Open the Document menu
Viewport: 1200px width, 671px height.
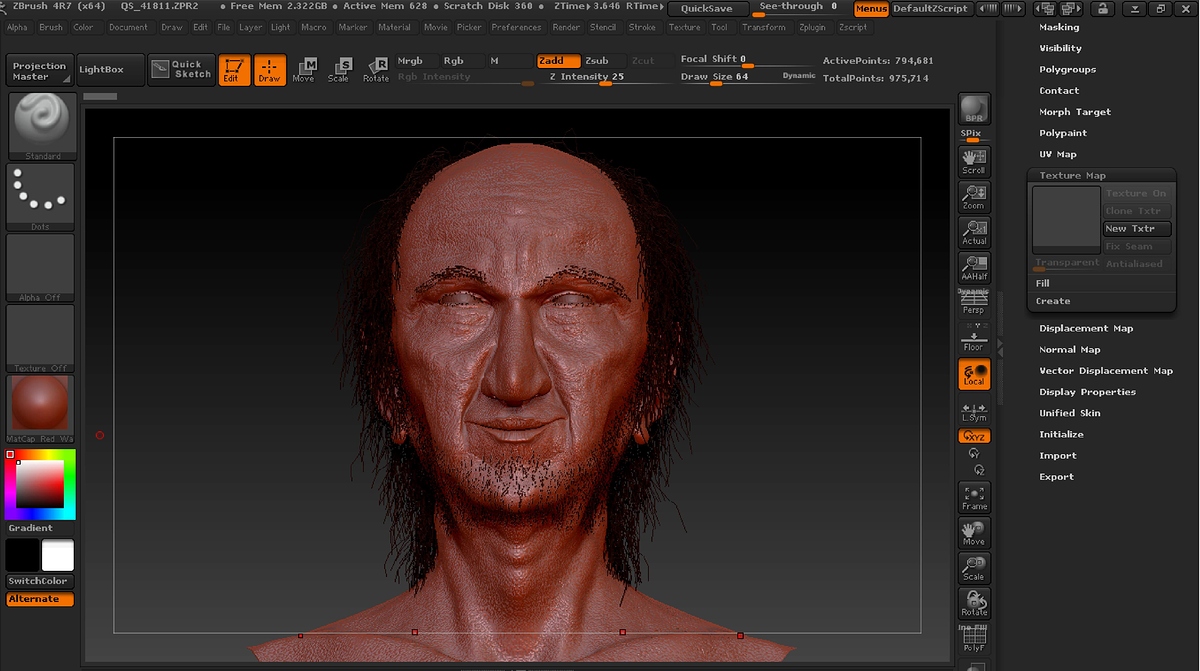coord(128,27)
